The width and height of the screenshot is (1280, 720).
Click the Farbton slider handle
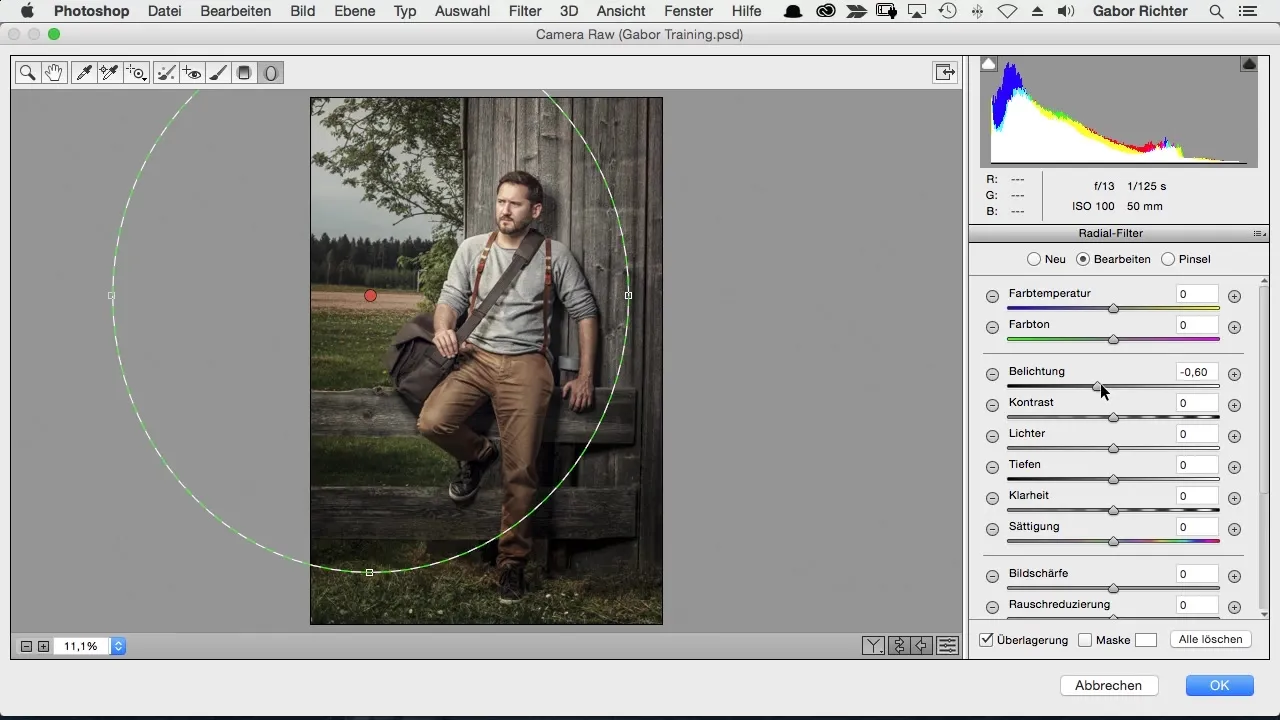point(1113,340)
